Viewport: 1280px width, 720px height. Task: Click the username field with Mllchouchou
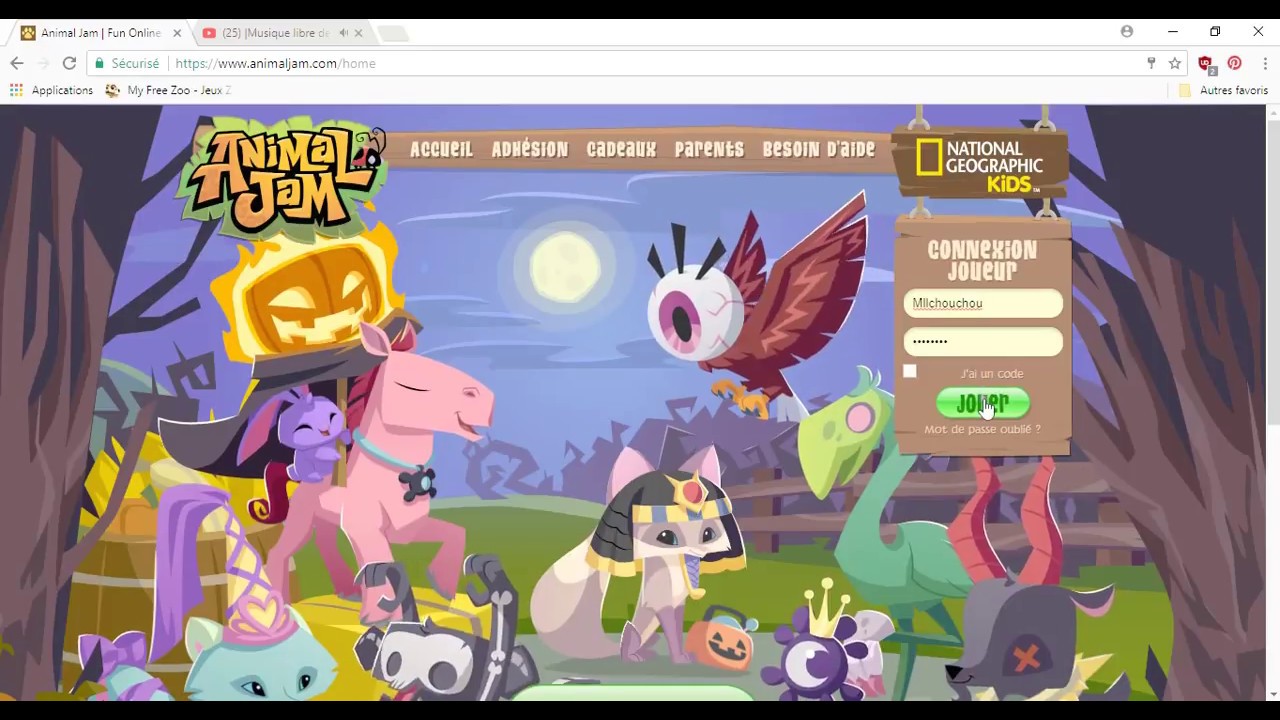pyautogui.click(x=983, y=303)
